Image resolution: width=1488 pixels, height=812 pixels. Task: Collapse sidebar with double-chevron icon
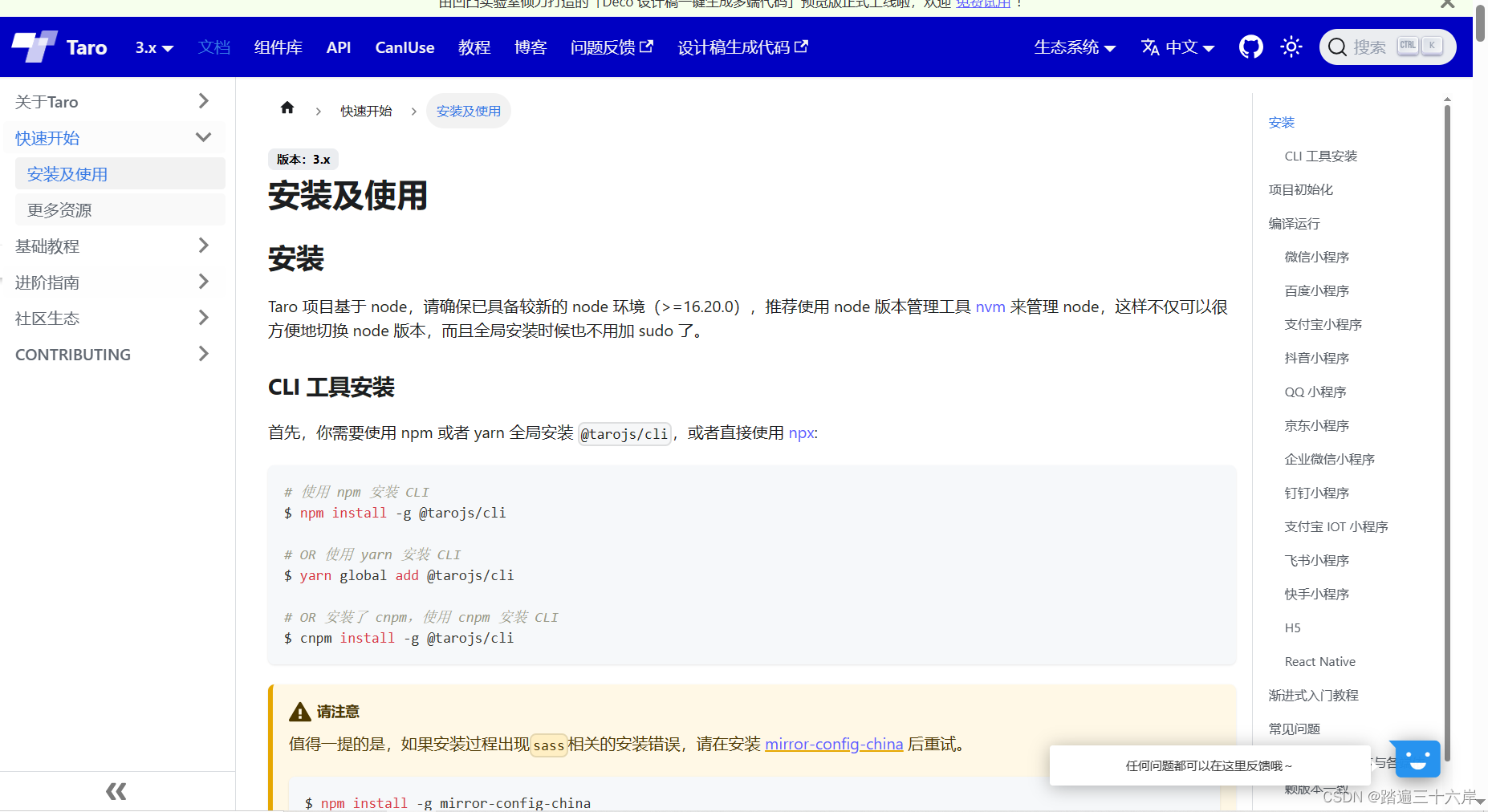(x=116, y=792)
